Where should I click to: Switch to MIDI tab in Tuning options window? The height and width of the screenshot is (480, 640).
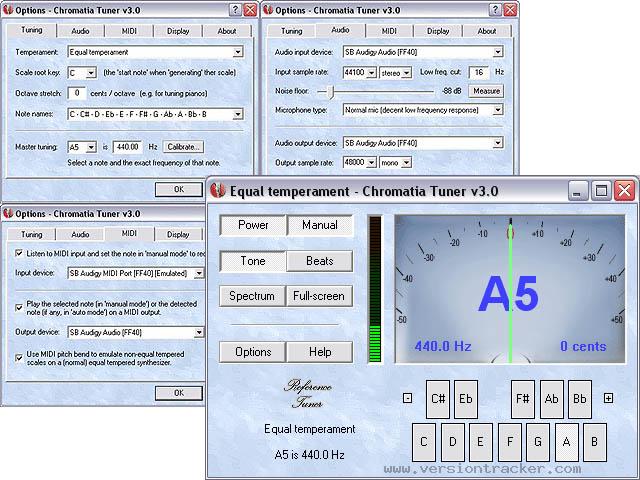point(129,31)
